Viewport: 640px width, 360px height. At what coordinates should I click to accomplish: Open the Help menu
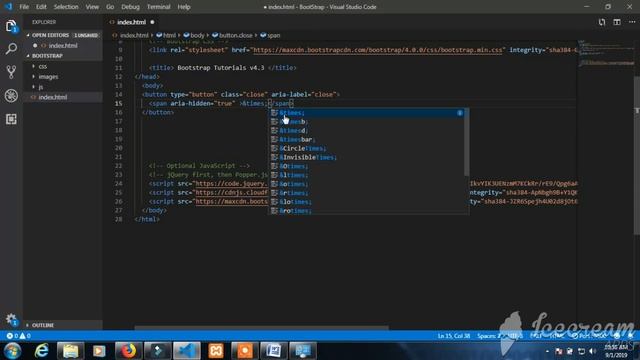tap(184, 7)
